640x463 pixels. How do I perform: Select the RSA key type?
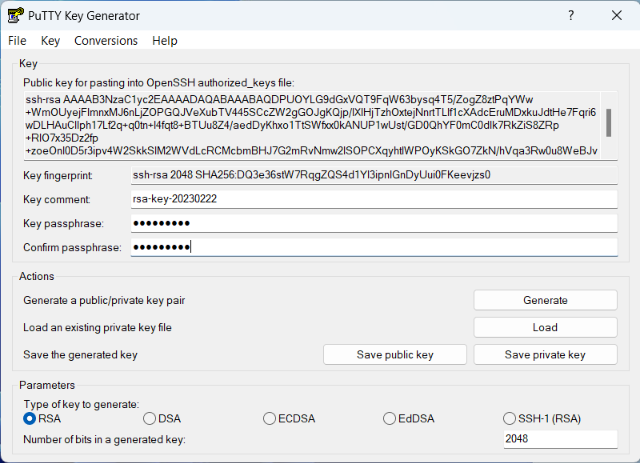click(x=29, y=418)
